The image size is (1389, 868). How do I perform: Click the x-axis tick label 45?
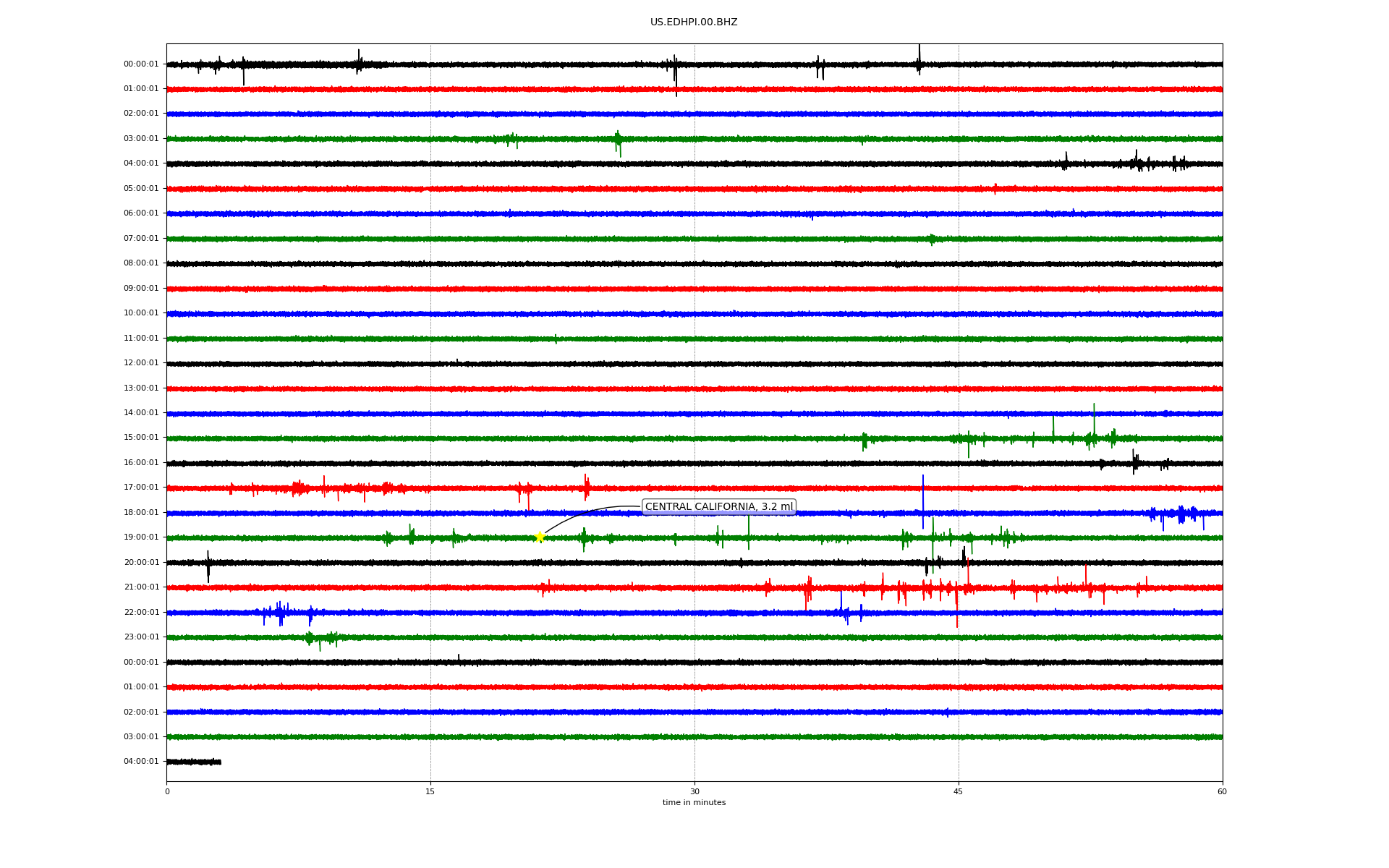pyautogui.click(x=959, y=791)
